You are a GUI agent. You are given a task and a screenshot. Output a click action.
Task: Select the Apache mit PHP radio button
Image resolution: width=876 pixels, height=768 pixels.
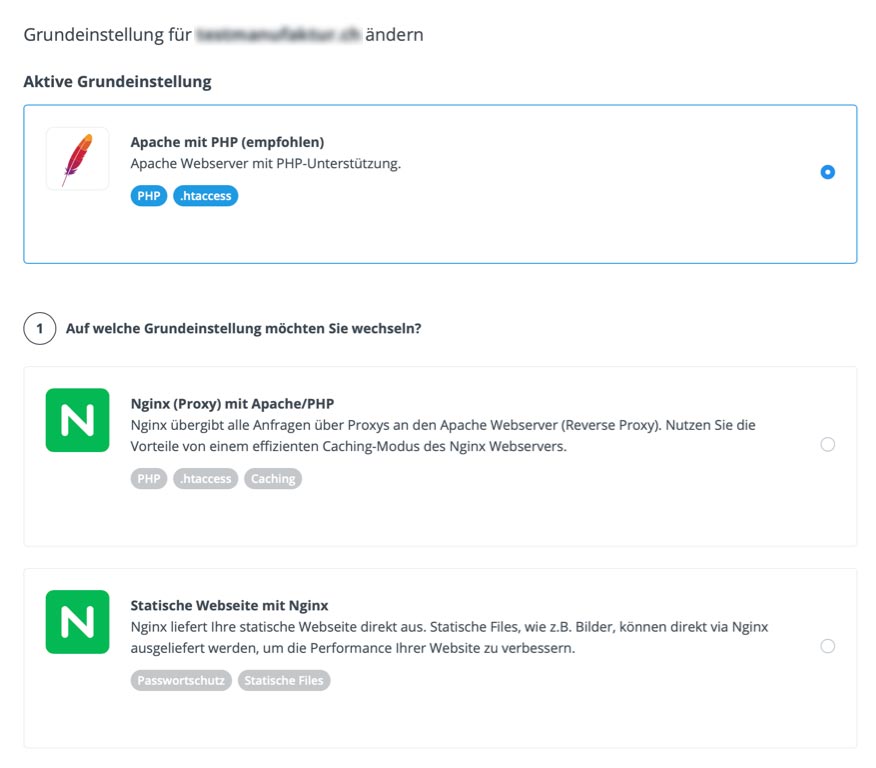pyautogui.click(x=827, y=172)
